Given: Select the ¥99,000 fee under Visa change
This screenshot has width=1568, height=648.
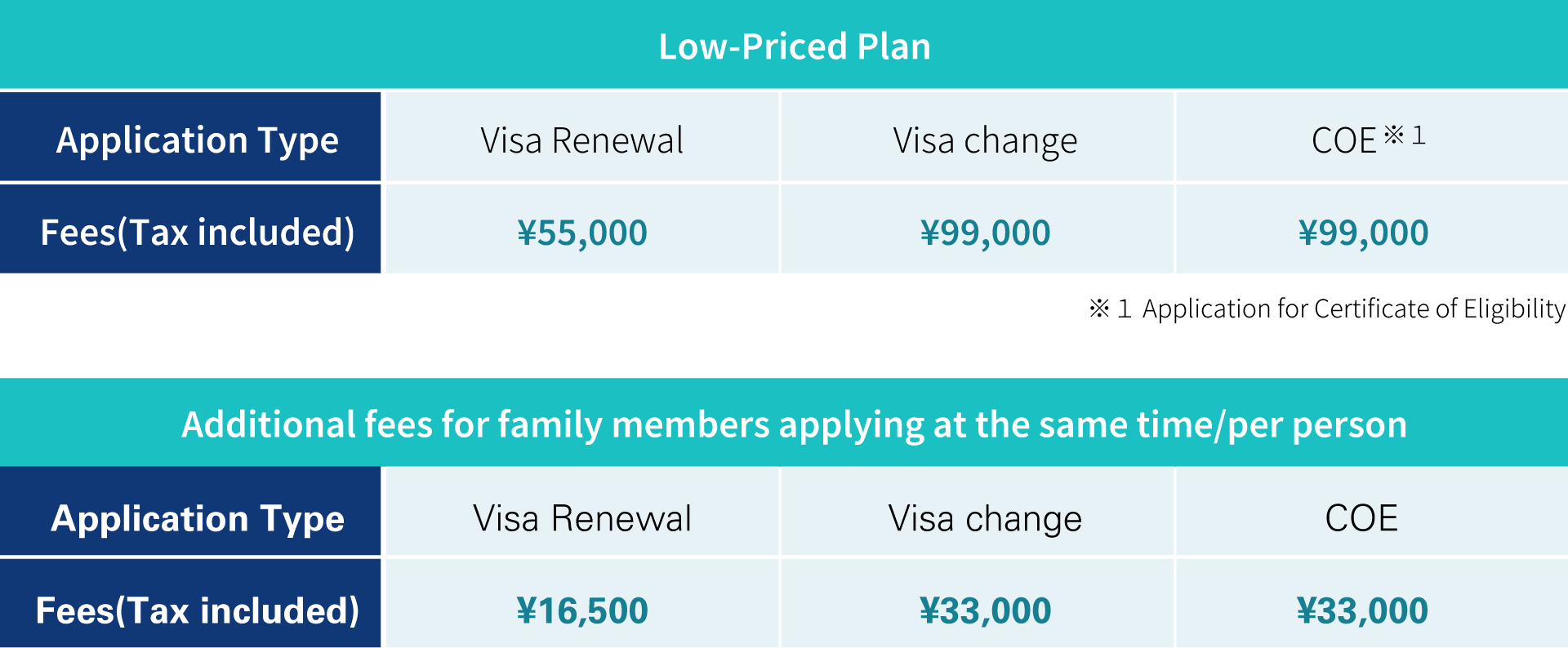Looking at the screenshot, I should coord(985,233).
